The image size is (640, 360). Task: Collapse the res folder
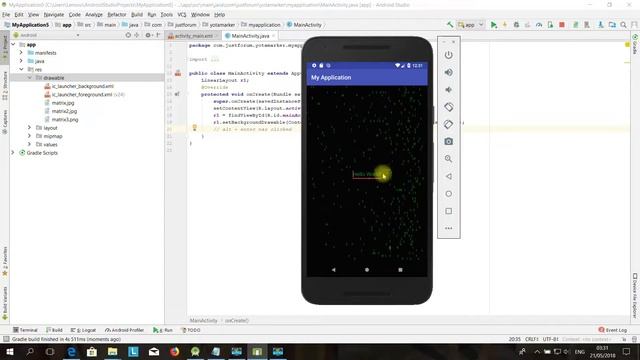tap(21, 69)
